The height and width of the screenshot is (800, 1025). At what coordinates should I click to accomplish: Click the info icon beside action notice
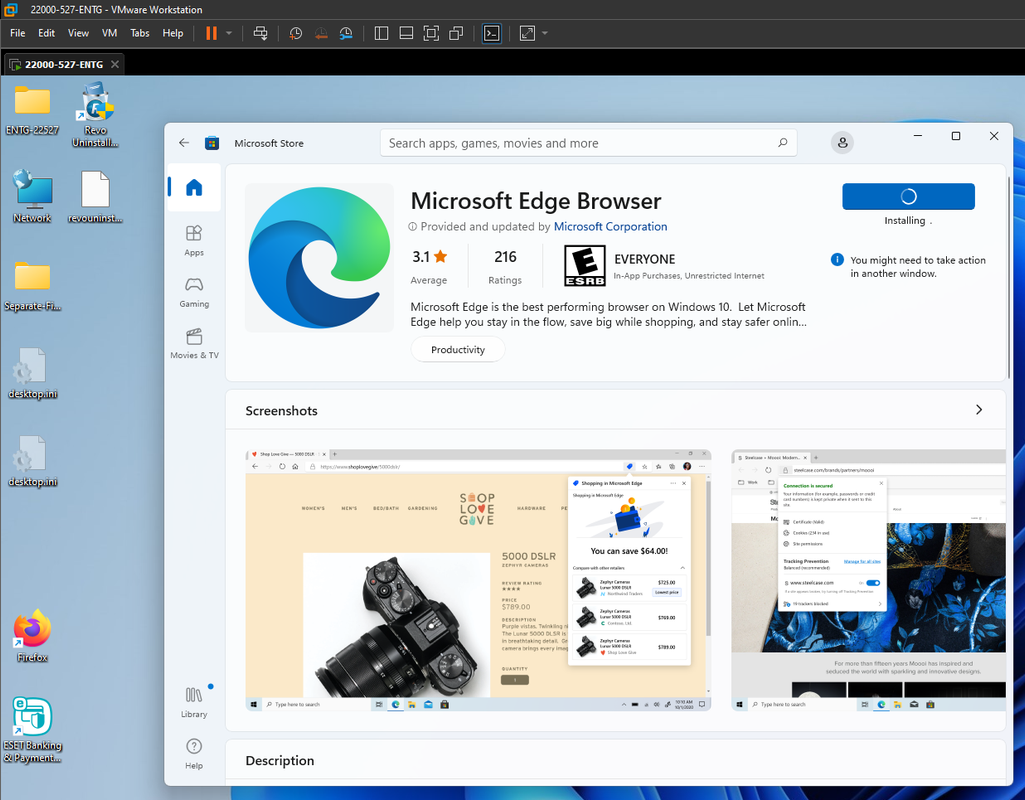837,259
